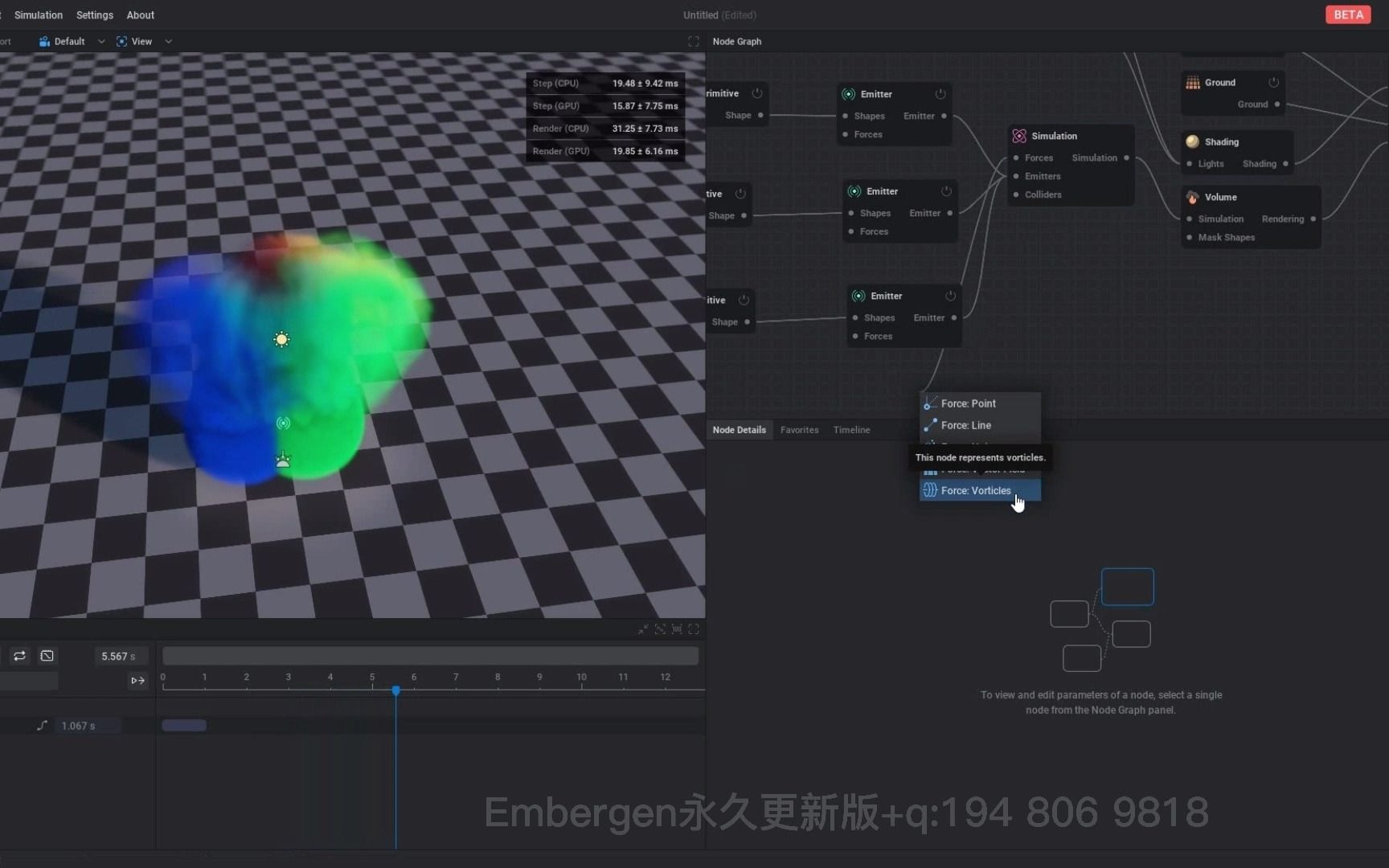Open the Settings menu
Viewport: 1389px width, 868px height.
(x=95, y=15)
